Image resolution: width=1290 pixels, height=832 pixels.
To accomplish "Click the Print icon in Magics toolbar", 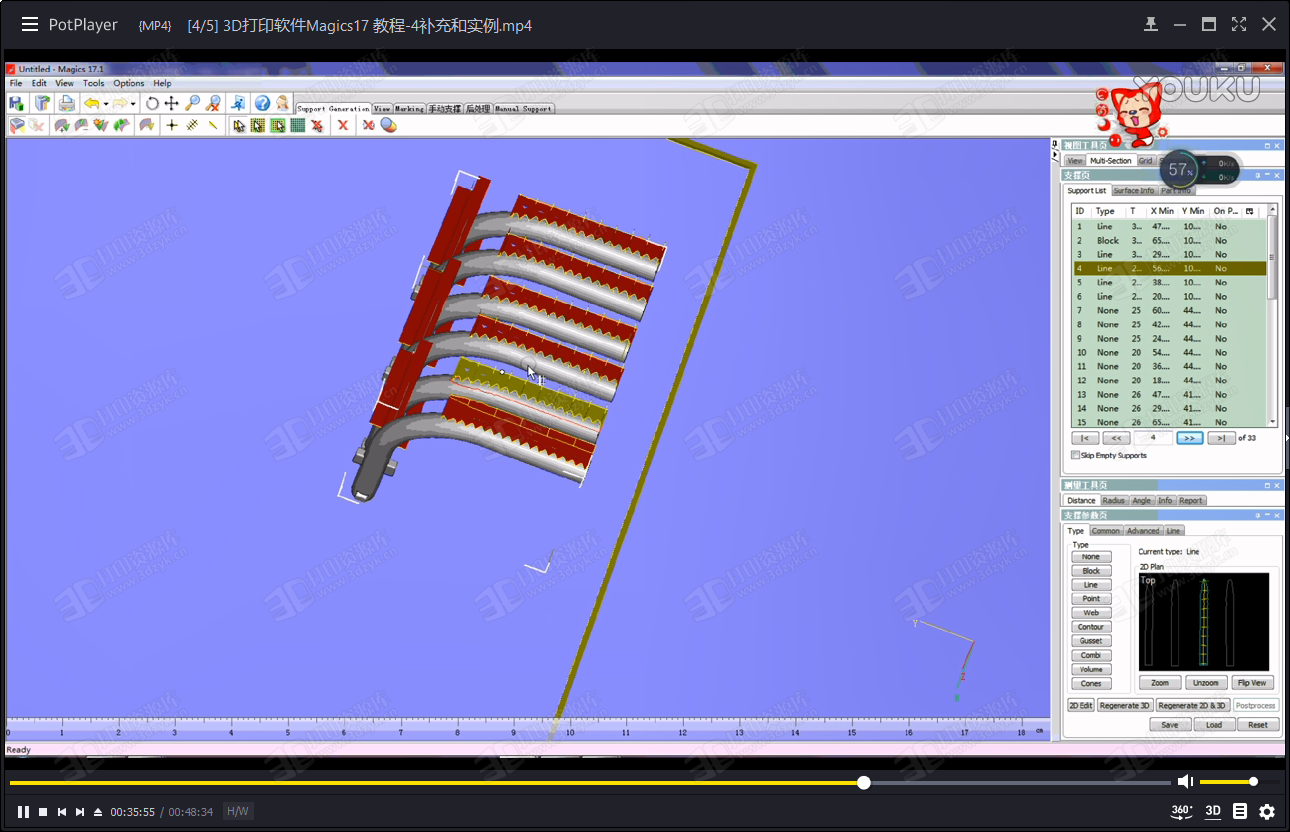I will [x=67, y=103].
